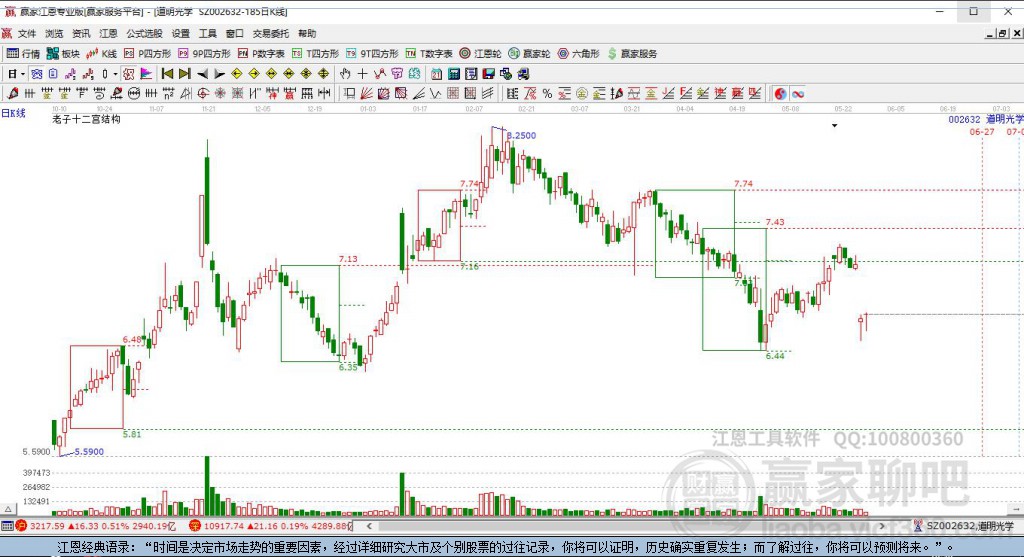Switch to K线 candlestick chart
This screenshot has height=557, width=1024.
point(102,54)
